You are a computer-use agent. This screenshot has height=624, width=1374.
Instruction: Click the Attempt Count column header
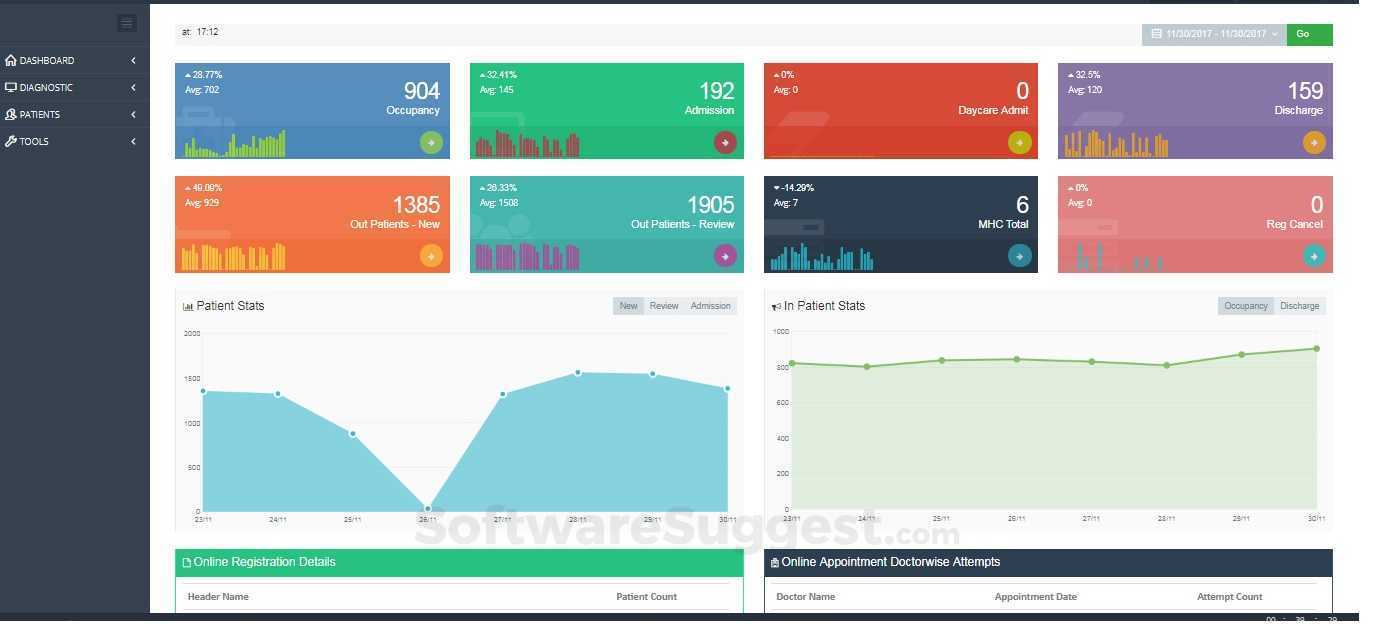(1230, 597)
